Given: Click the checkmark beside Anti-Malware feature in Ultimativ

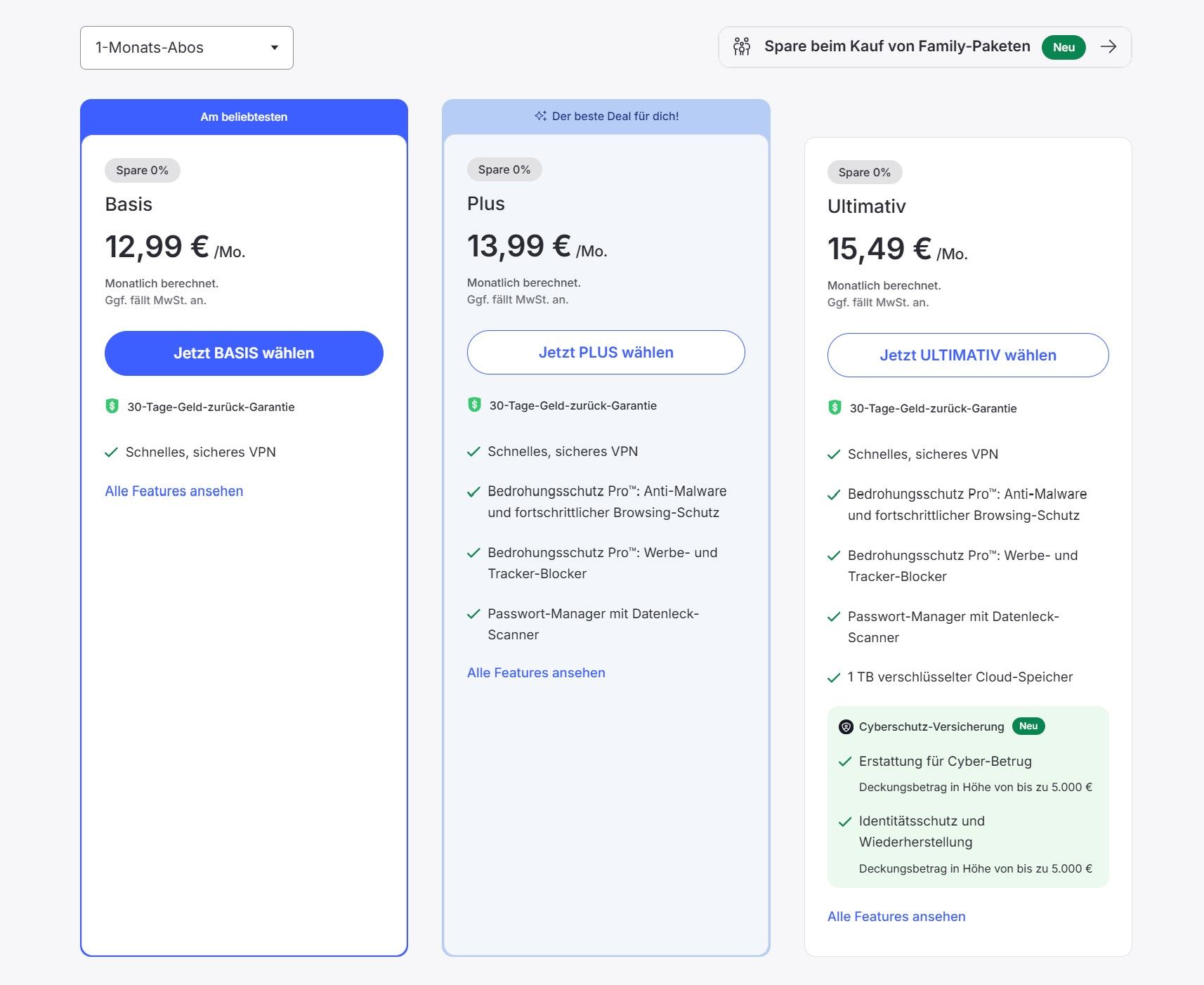Looking at the screenshot, I should coord(834,495).
